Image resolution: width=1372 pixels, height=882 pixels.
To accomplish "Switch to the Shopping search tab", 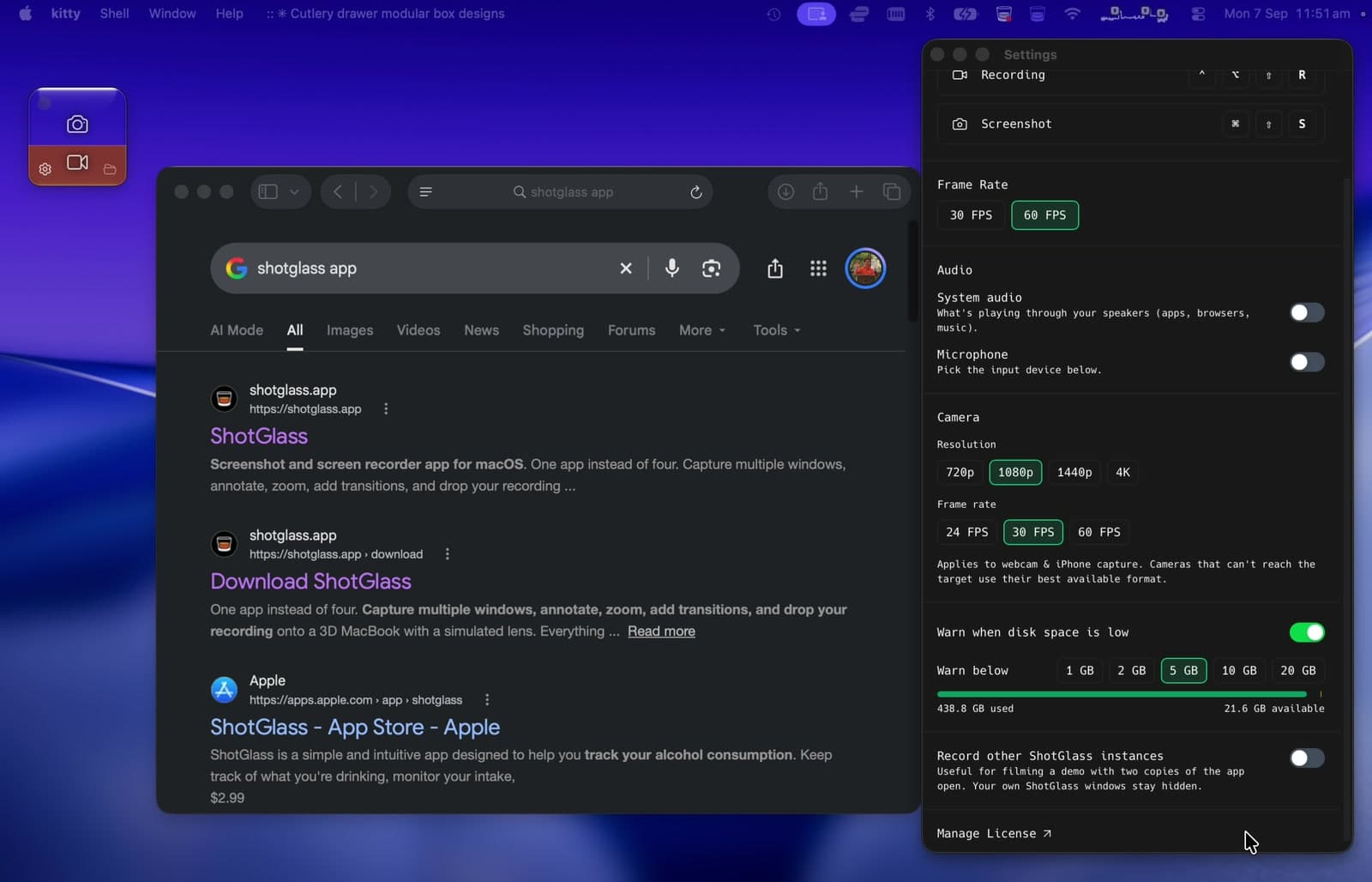I will (553, 330).
